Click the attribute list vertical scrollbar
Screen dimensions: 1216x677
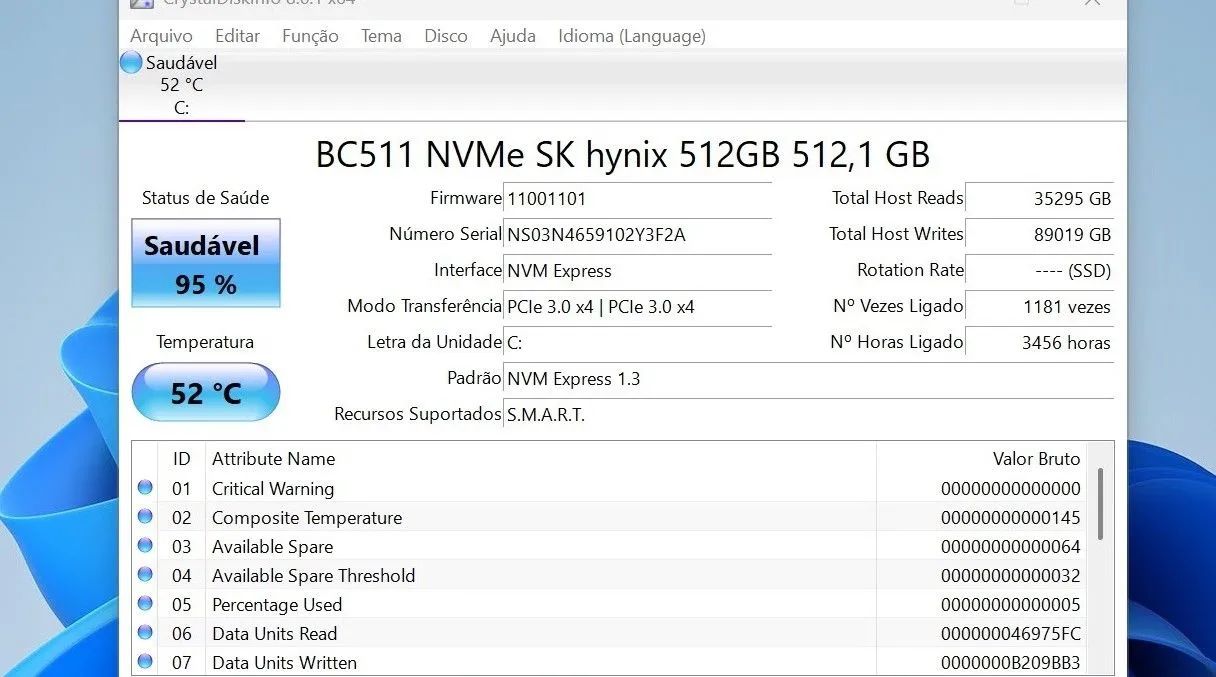tap(1102, 504)
